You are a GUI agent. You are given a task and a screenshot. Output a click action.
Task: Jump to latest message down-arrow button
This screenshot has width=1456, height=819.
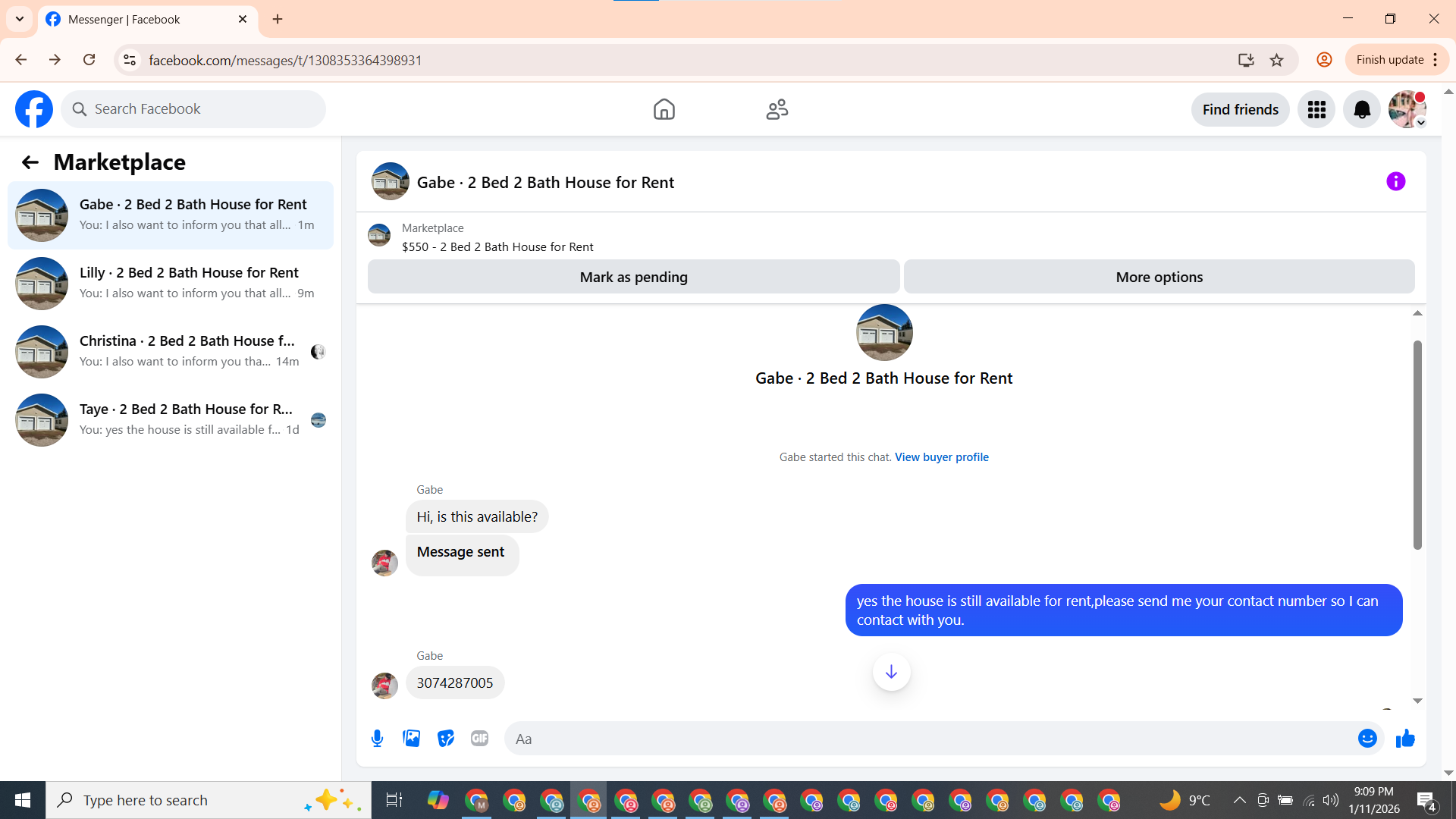891,672
